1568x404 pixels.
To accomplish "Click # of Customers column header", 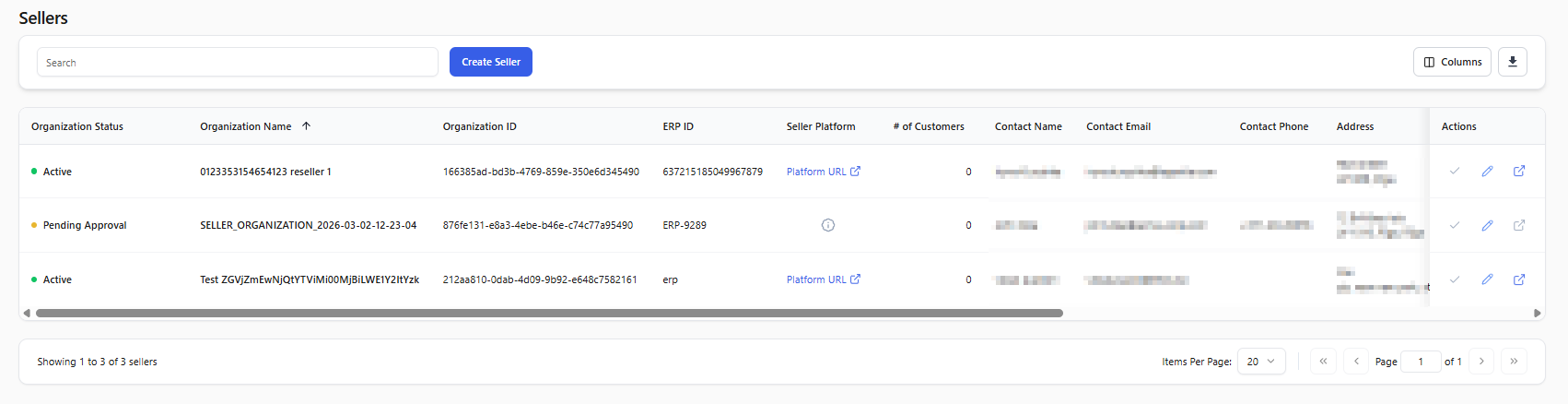I will point(929,126).
